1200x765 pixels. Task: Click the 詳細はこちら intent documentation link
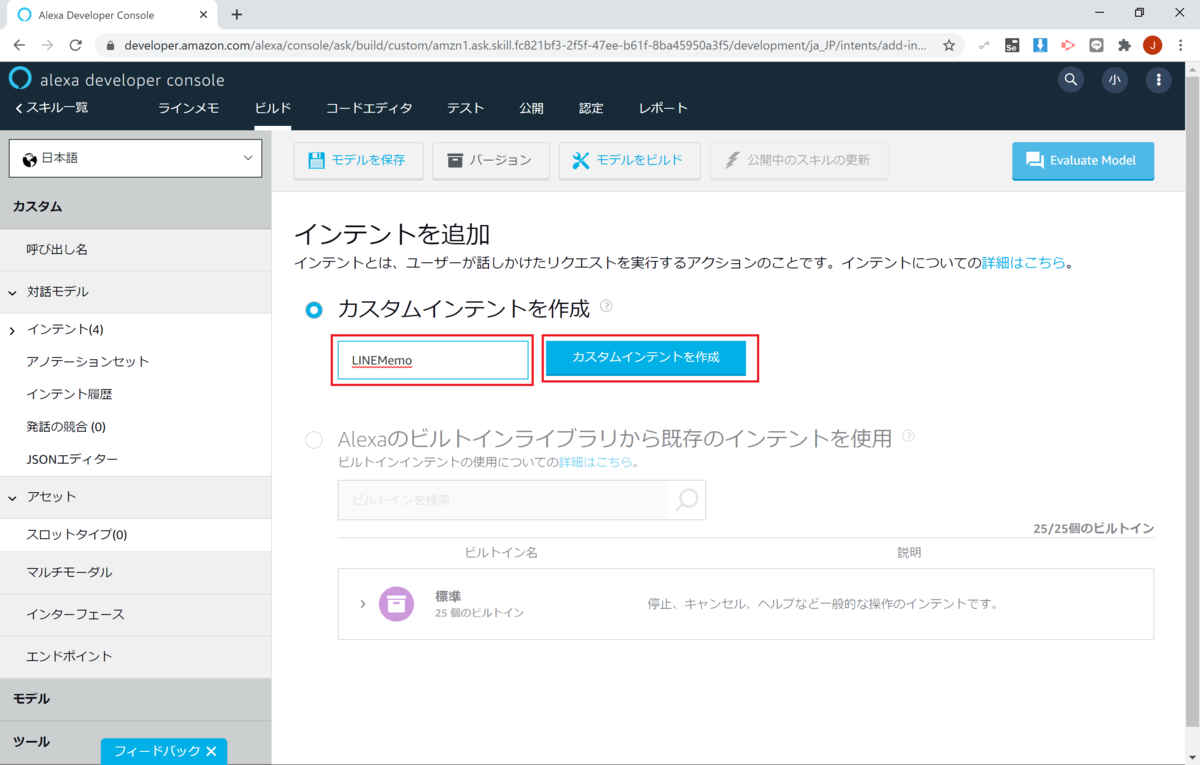coord(1023,263)
